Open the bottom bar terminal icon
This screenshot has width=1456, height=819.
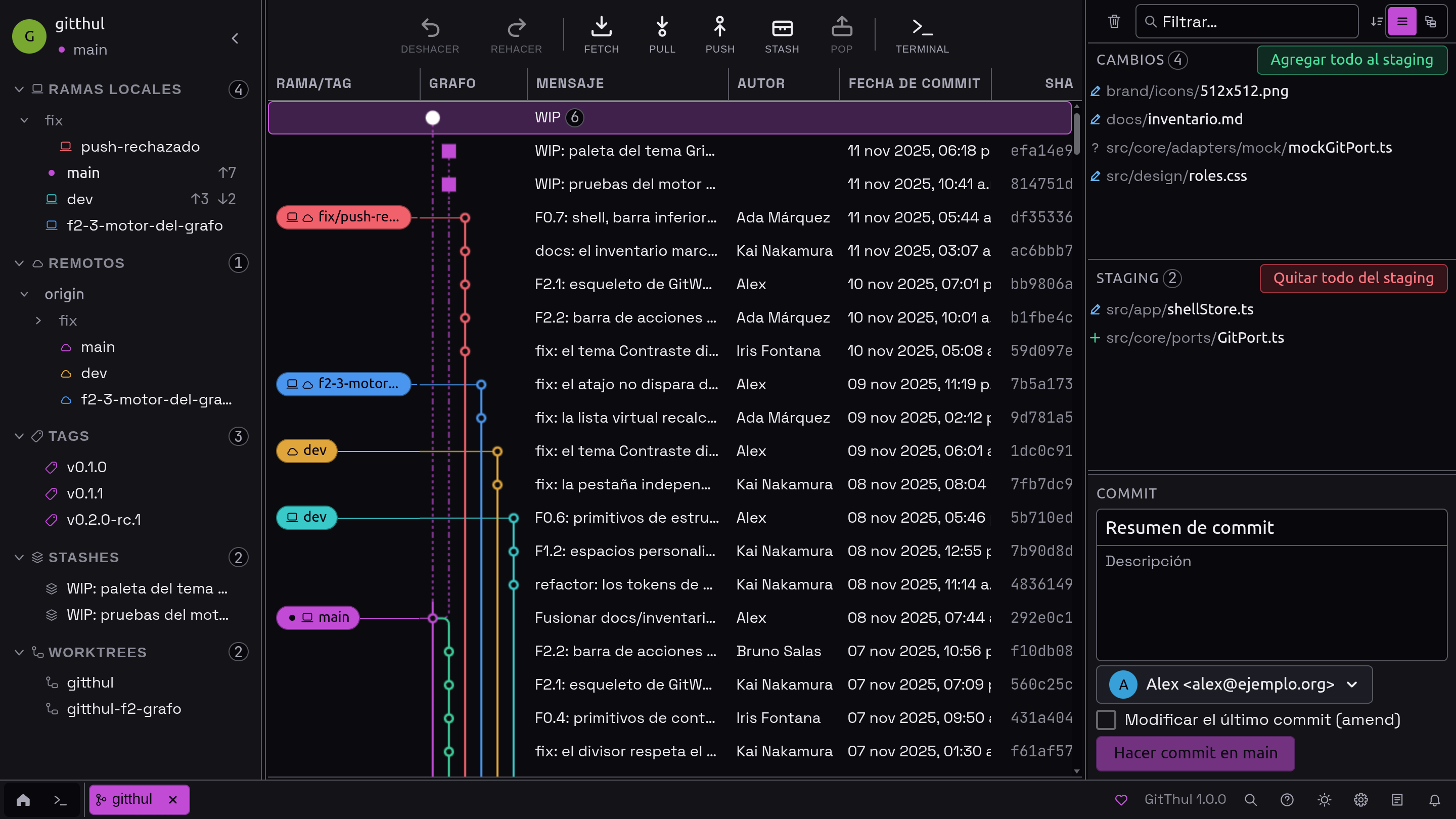click(60, 800)
